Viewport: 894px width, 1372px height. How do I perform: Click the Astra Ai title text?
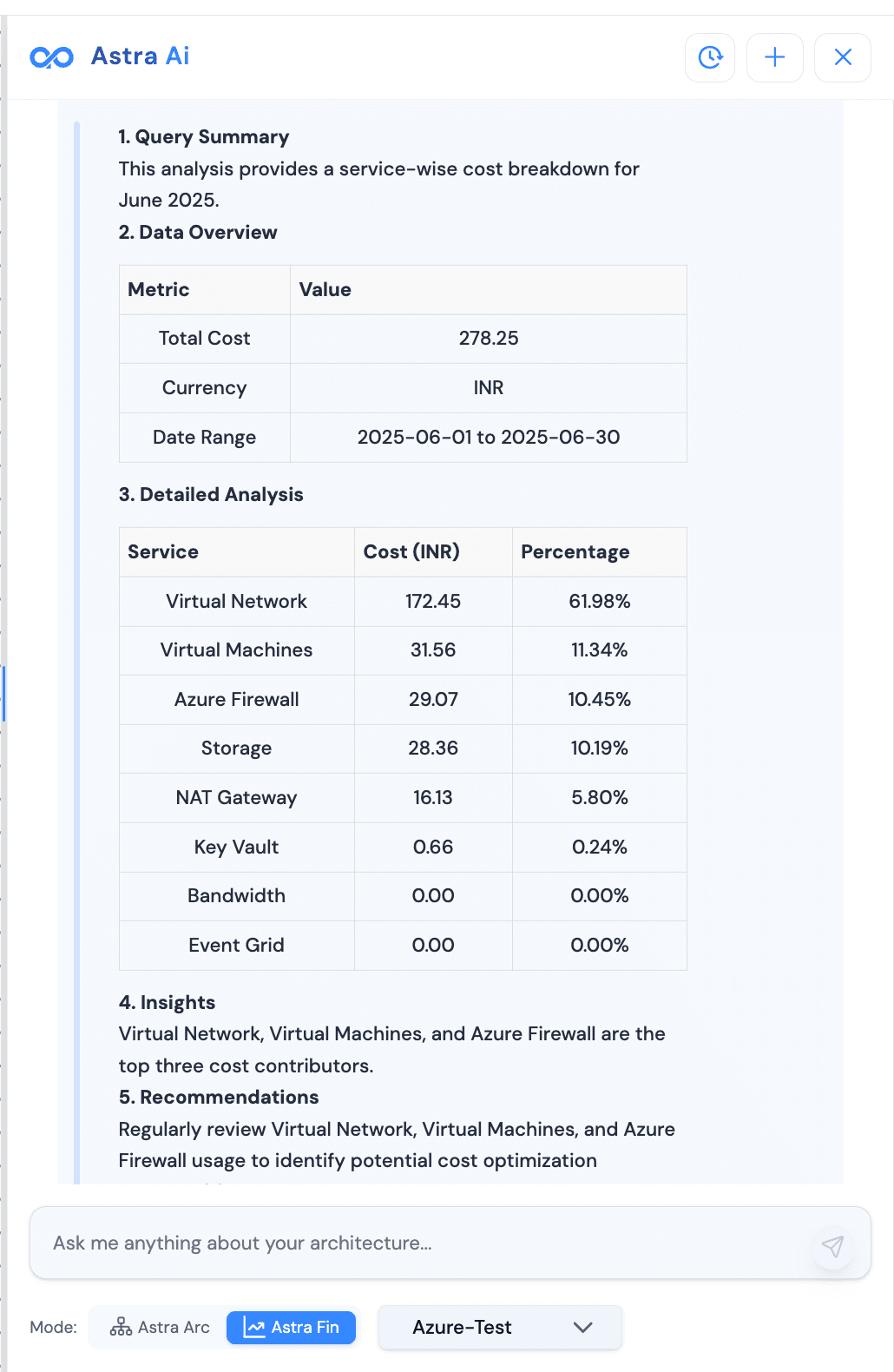coord(140,56)
